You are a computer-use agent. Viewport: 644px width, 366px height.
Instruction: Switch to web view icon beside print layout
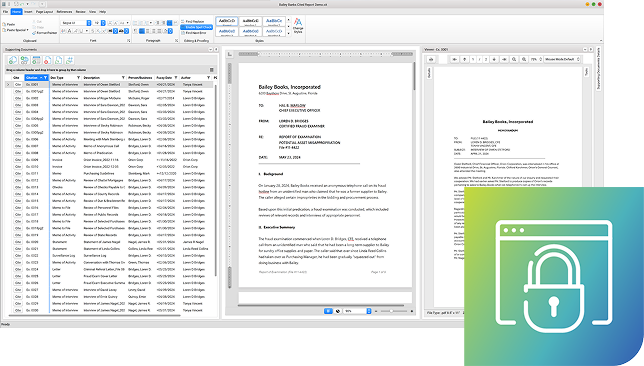338,311
